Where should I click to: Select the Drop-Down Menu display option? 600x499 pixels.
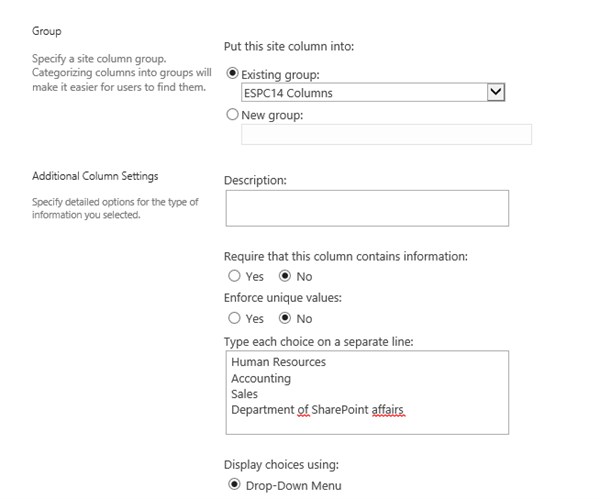coord(234,485)
